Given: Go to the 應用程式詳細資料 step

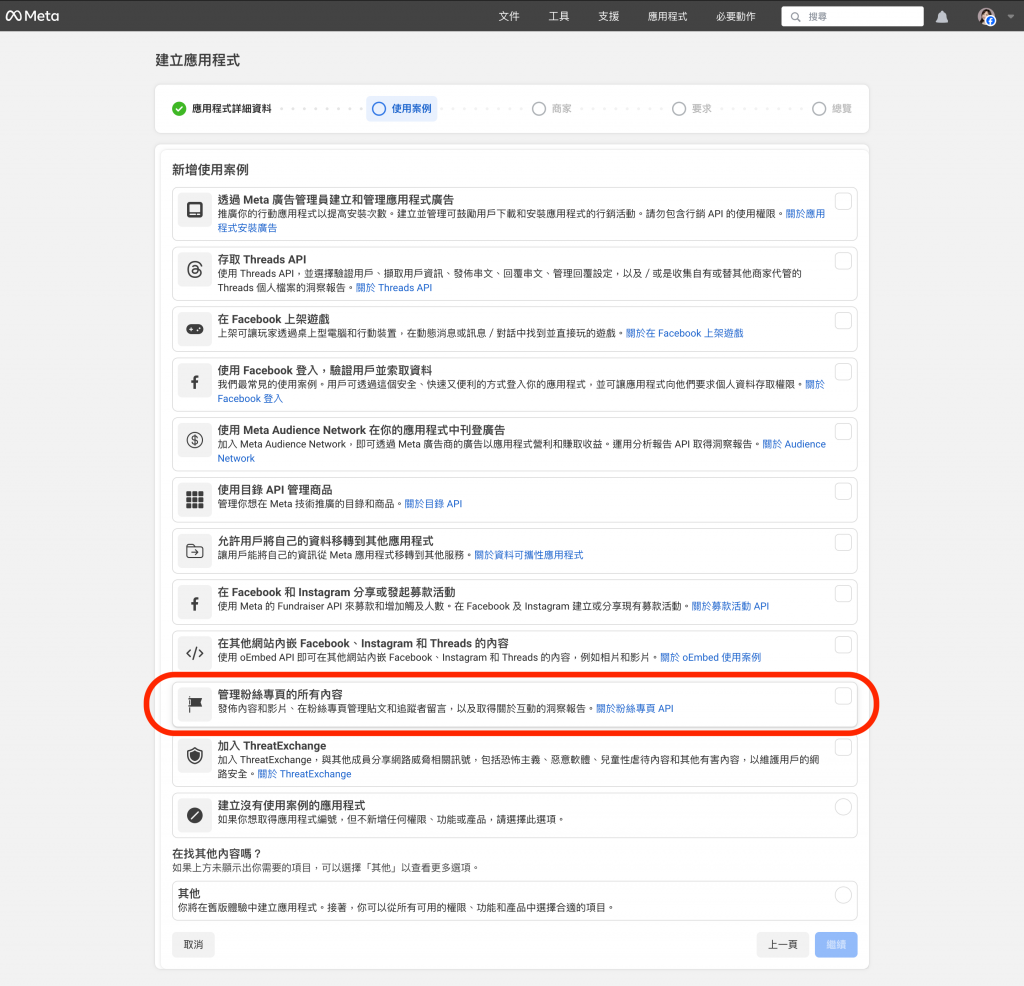Looking at the screenshot, I should click(x=222, y=108).
